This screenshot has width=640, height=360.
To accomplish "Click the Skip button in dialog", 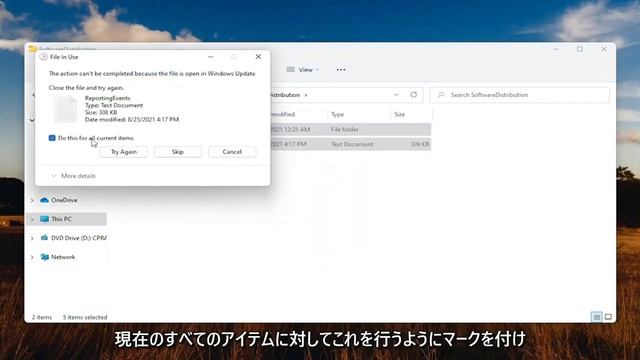I will point(178,152).
